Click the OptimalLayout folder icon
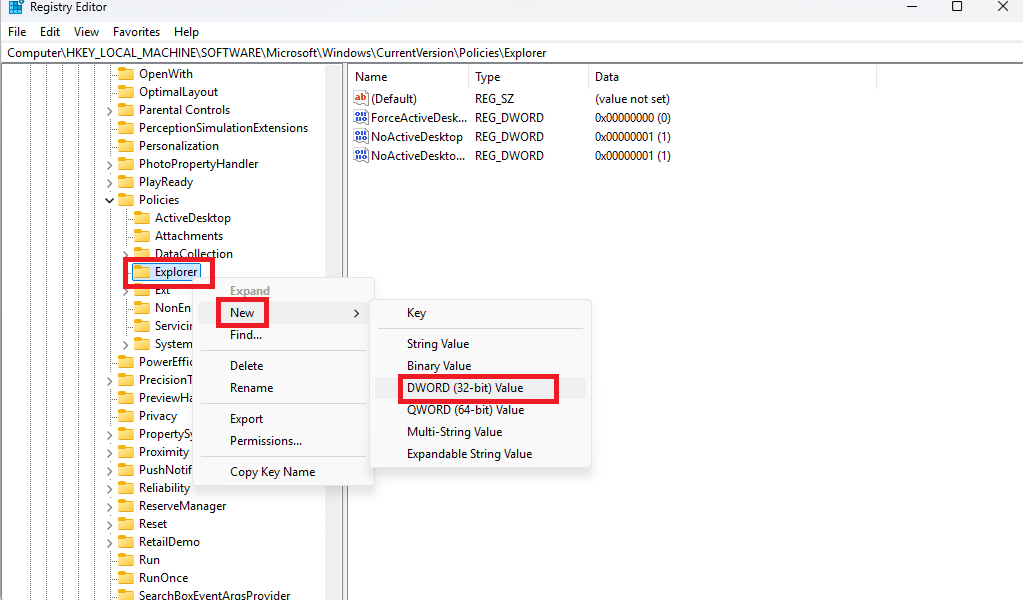The height and width of the screenshot is (600, 1023). tap(126, 92)
